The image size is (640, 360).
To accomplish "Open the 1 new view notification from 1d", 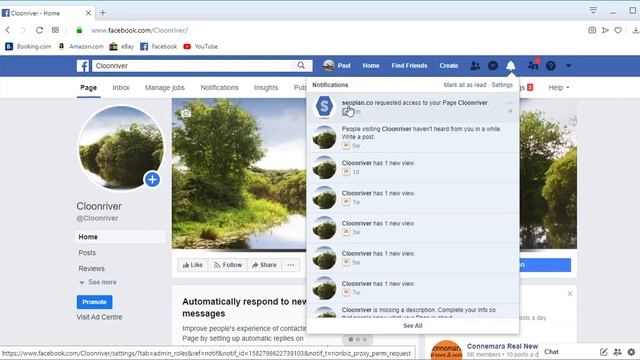I will (413, 167).
